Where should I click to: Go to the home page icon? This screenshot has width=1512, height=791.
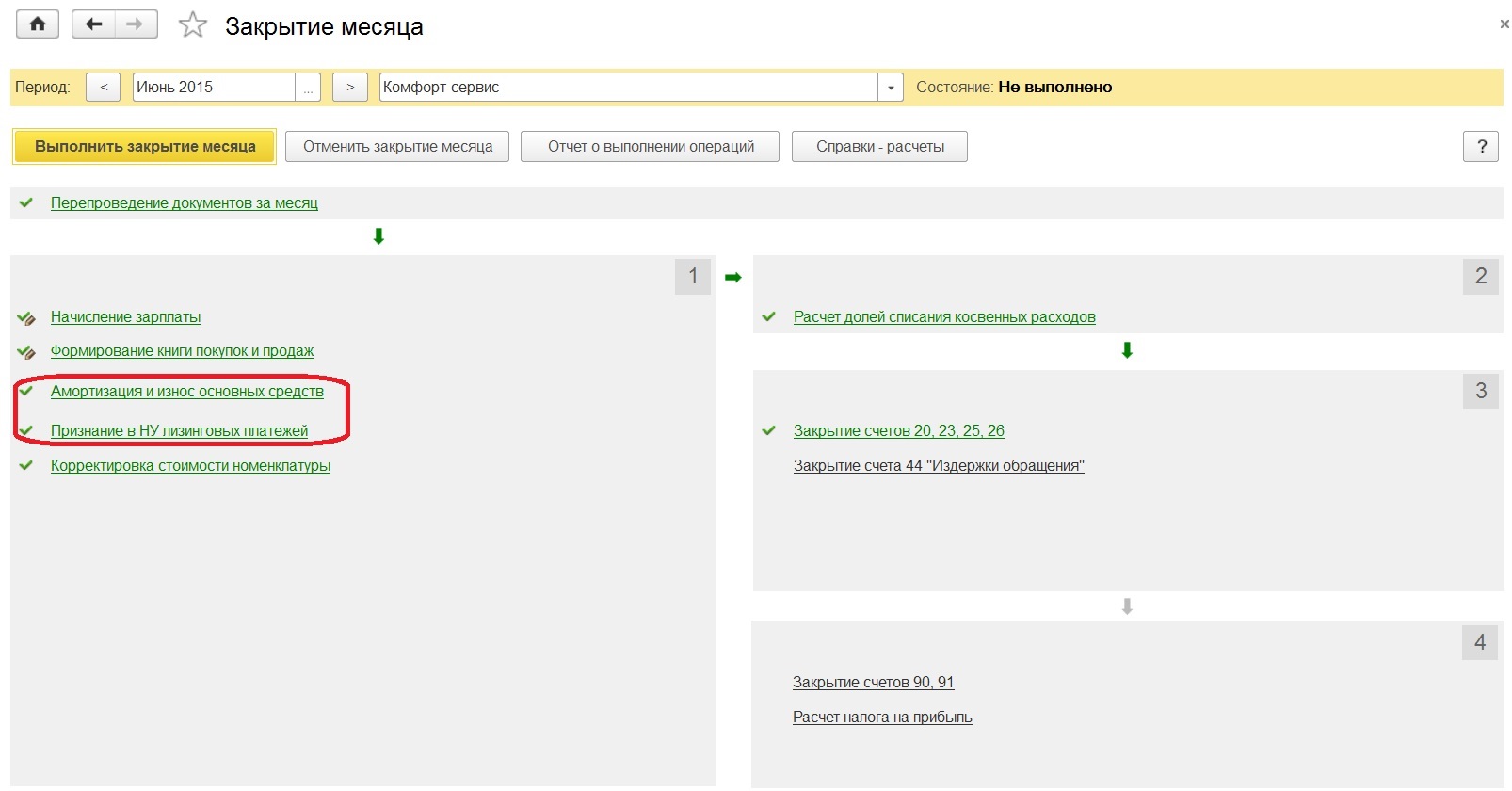point(38,24)
